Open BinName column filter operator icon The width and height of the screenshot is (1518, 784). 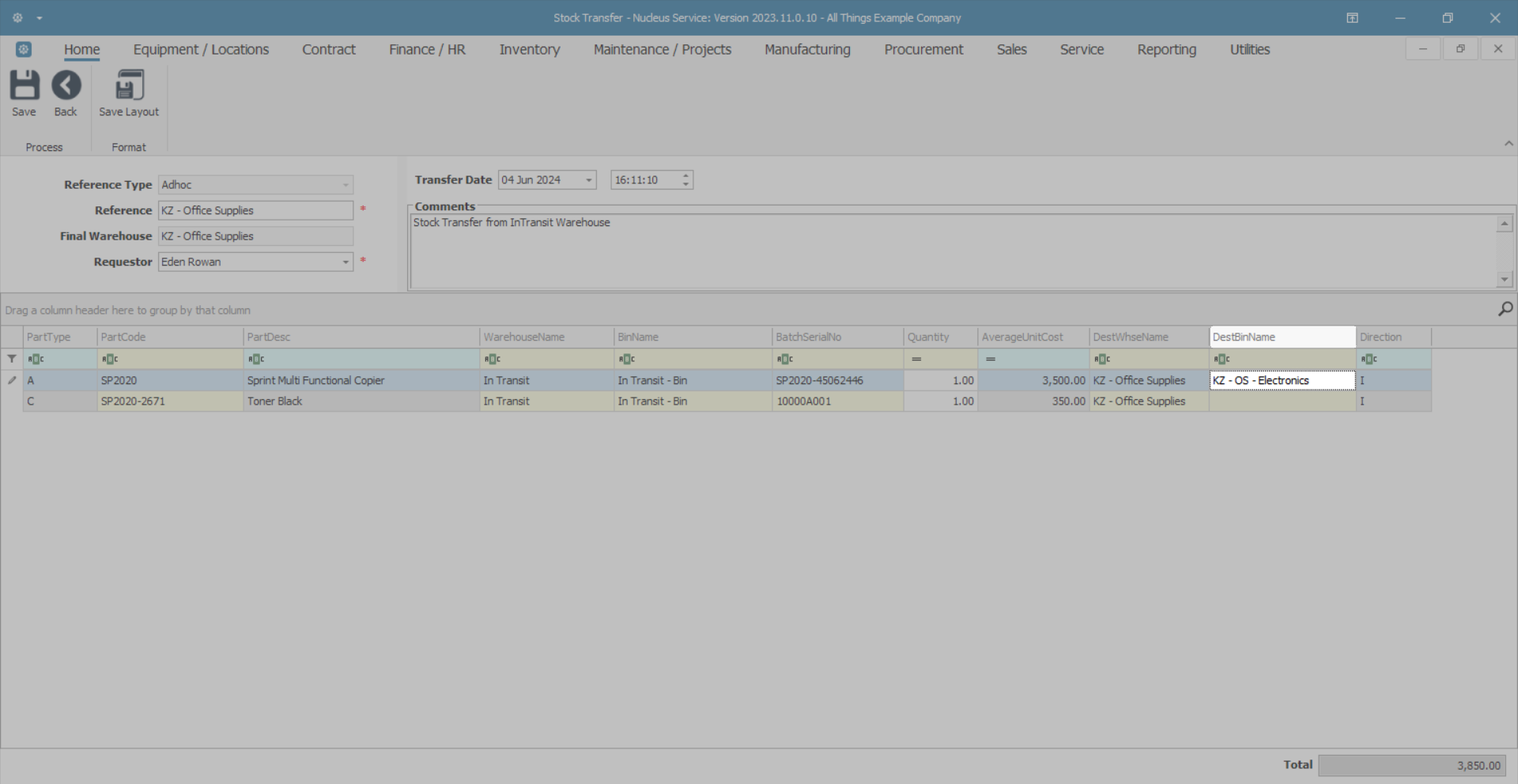click(627, 359)
